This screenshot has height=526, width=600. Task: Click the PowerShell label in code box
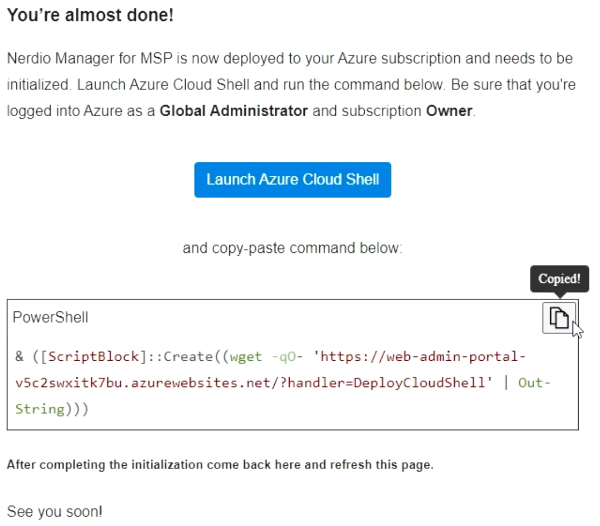(51, 318)
